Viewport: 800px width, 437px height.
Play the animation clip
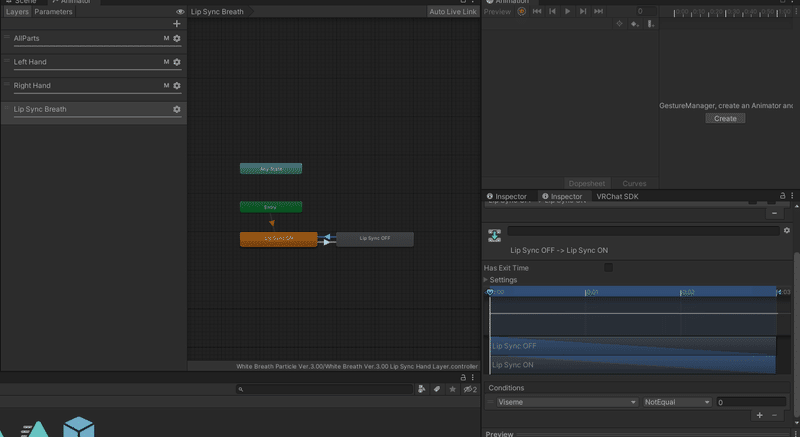567,11
